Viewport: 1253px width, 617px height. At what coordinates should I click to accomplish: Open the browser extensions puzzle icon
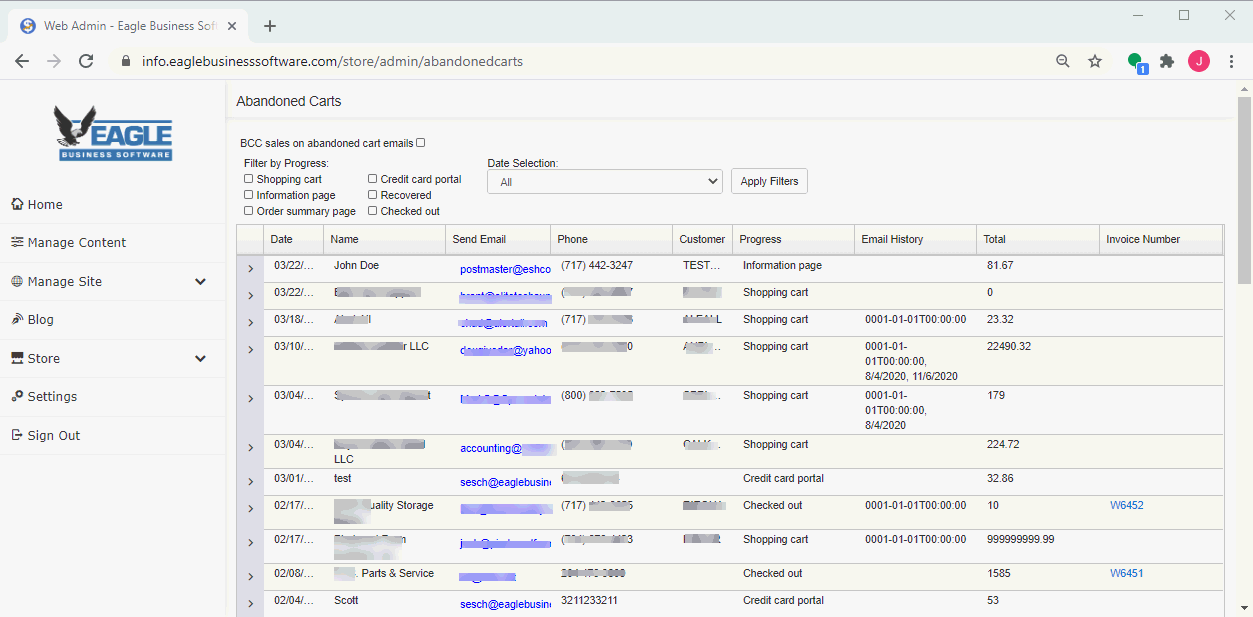(x=1166, y=61)
